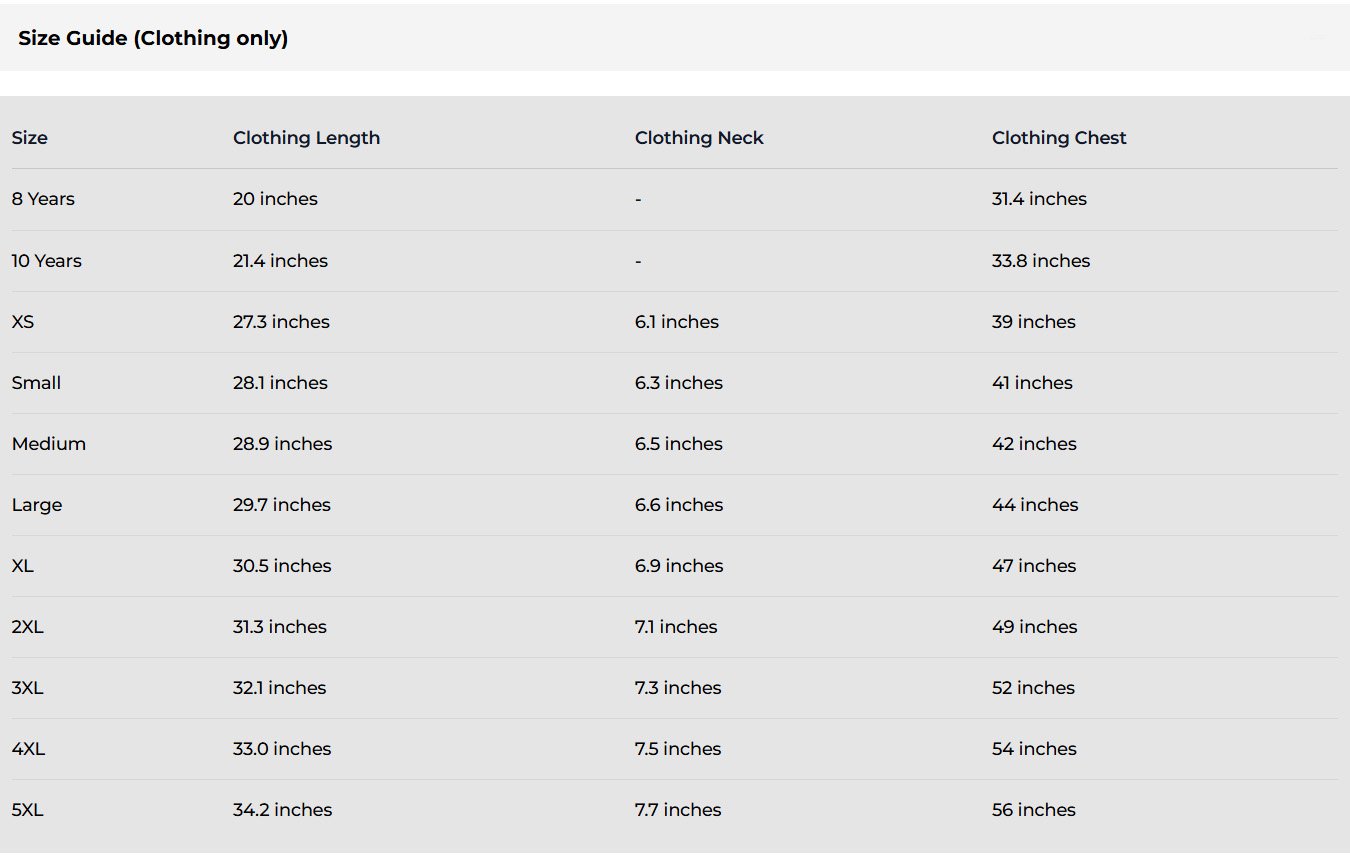
Task: Click the Clothing Chest column header
Action: click(1058, 138)
